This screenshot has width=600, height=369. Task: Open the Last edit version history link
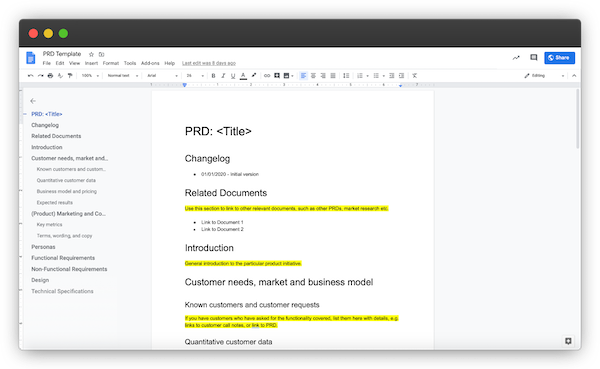pos(209,63)
